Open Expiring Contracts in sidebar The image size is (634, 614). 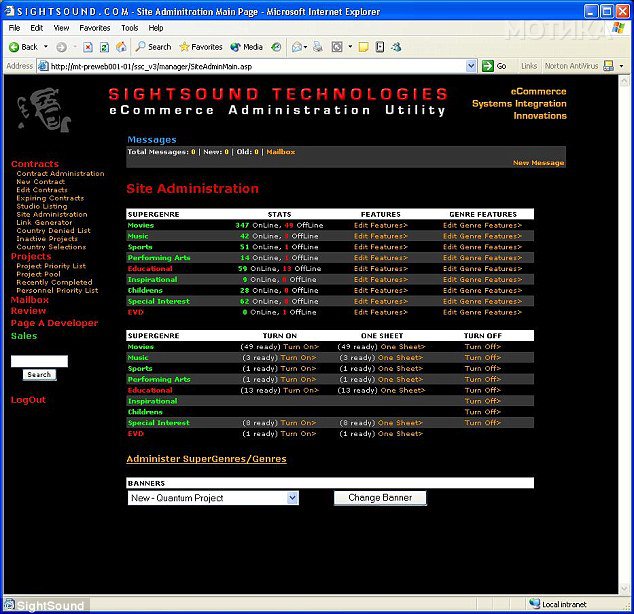point(50,198)
